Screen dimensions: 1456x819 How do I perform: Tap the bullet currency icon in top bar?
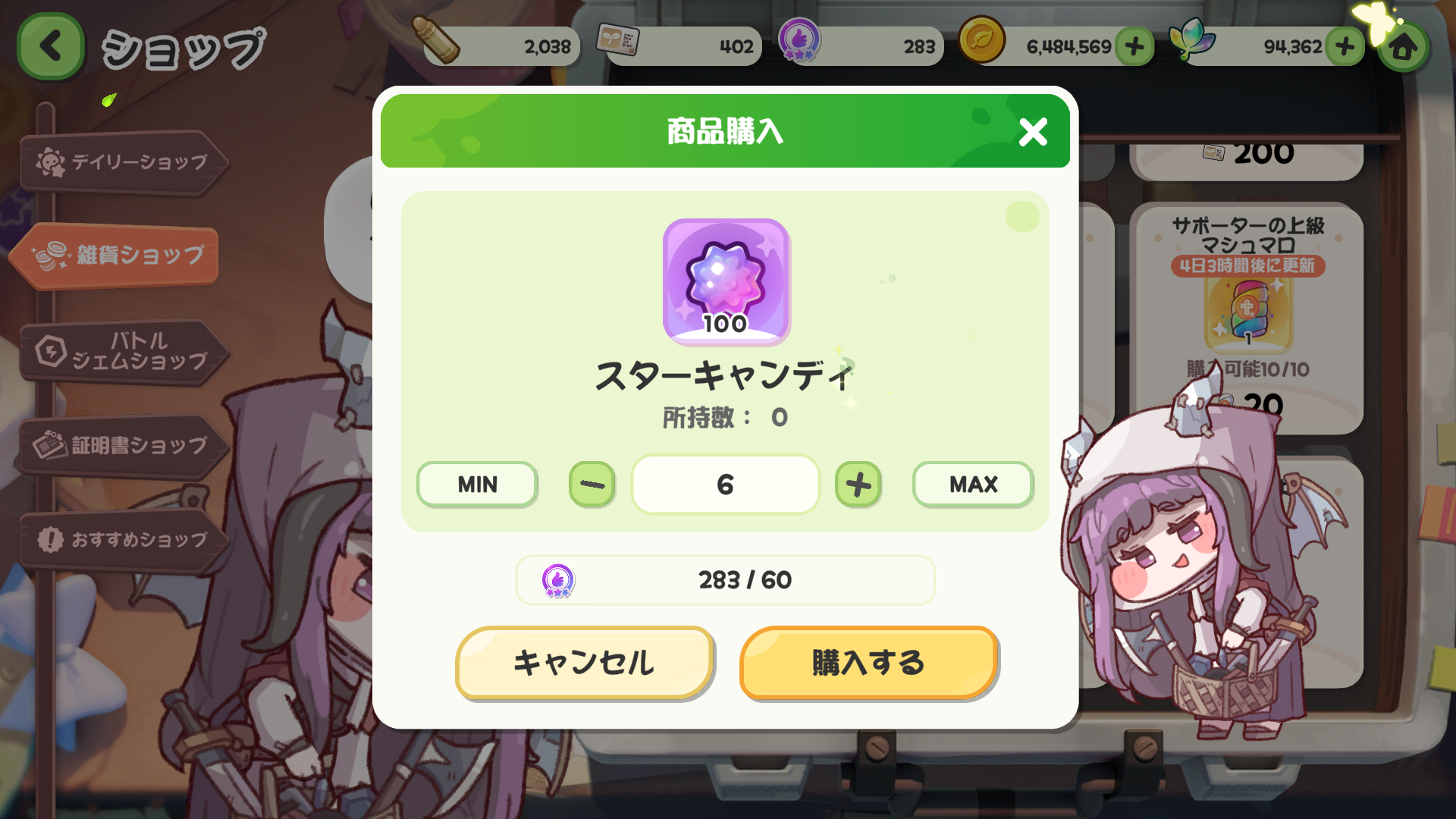pyautogui.click(x=435, y=39)
